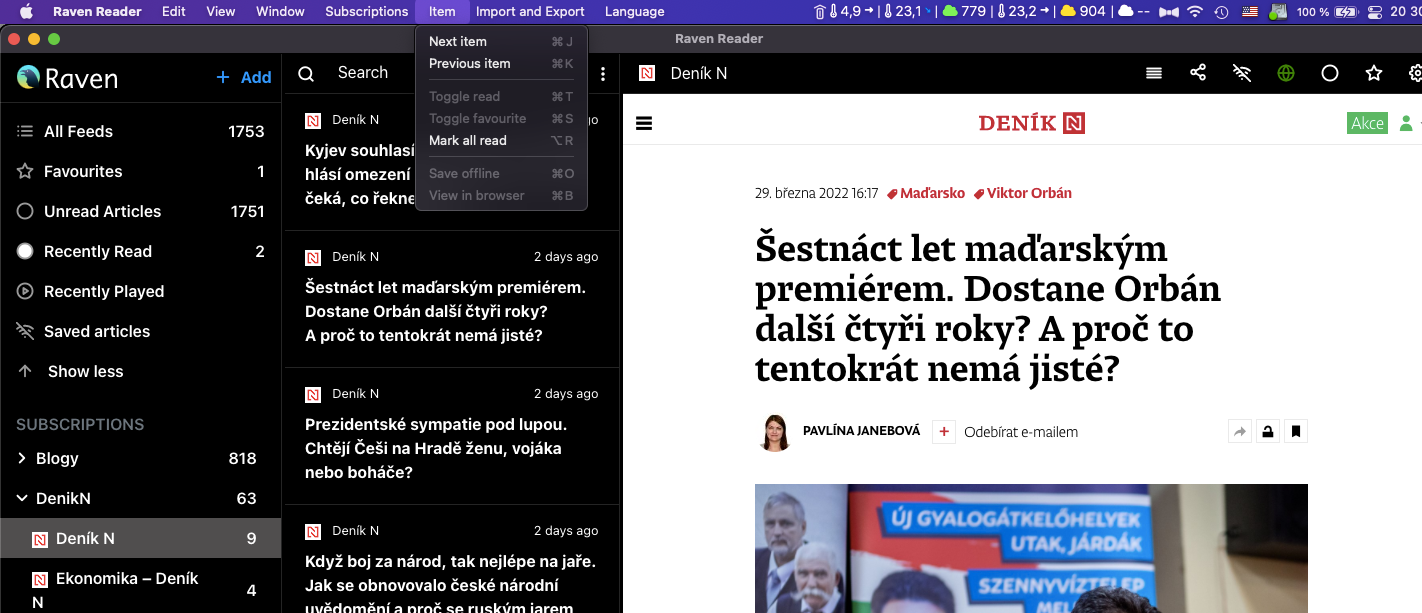Image resolution: width=1422 pixels, height=613 pixels.
Task: Open the Subscriptions menu
Action: pos(366,11)
